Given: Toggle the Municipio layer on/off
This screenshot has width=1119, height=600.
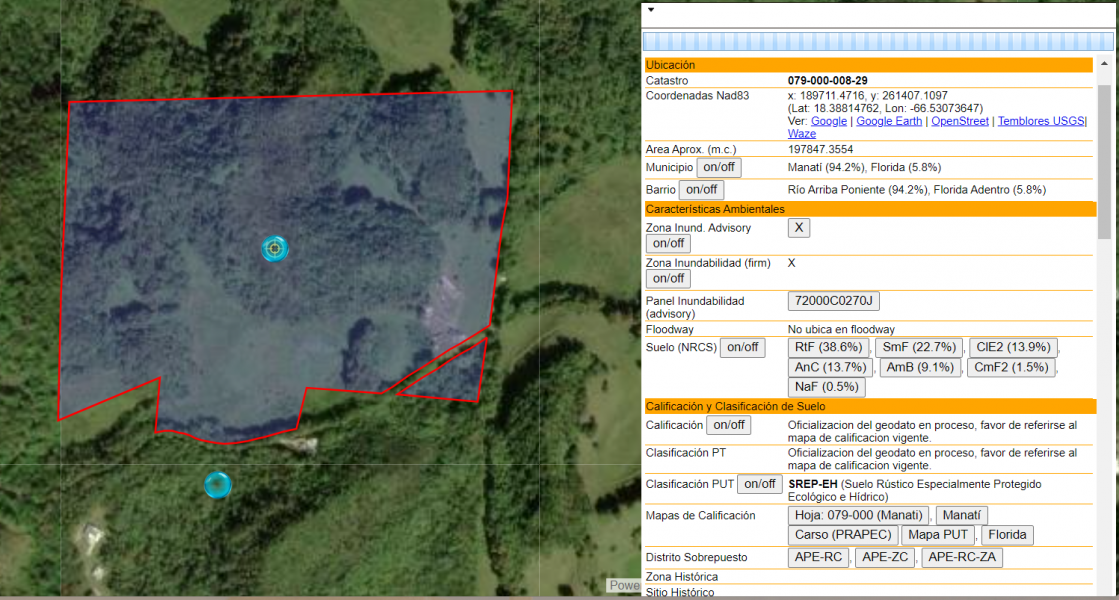Looking at the screenshot, I should [718, 167].
